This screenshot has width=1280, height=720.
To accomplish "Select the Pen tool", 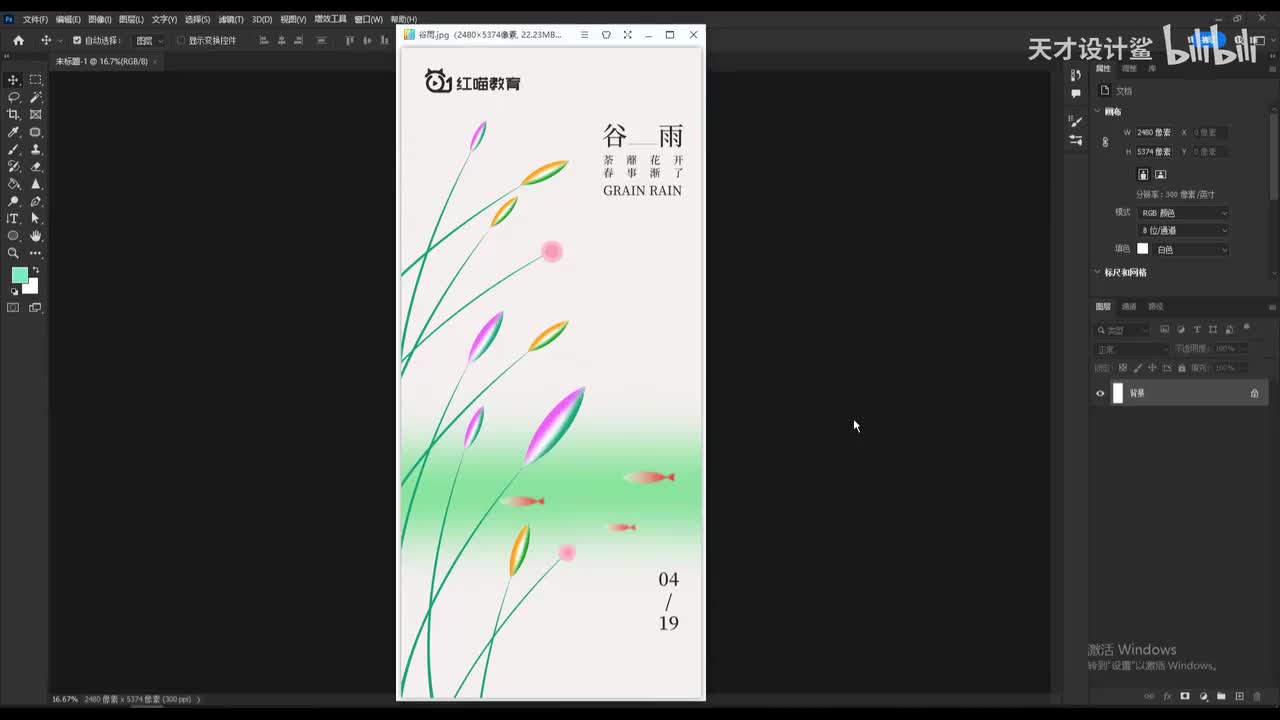I will 36,201.
